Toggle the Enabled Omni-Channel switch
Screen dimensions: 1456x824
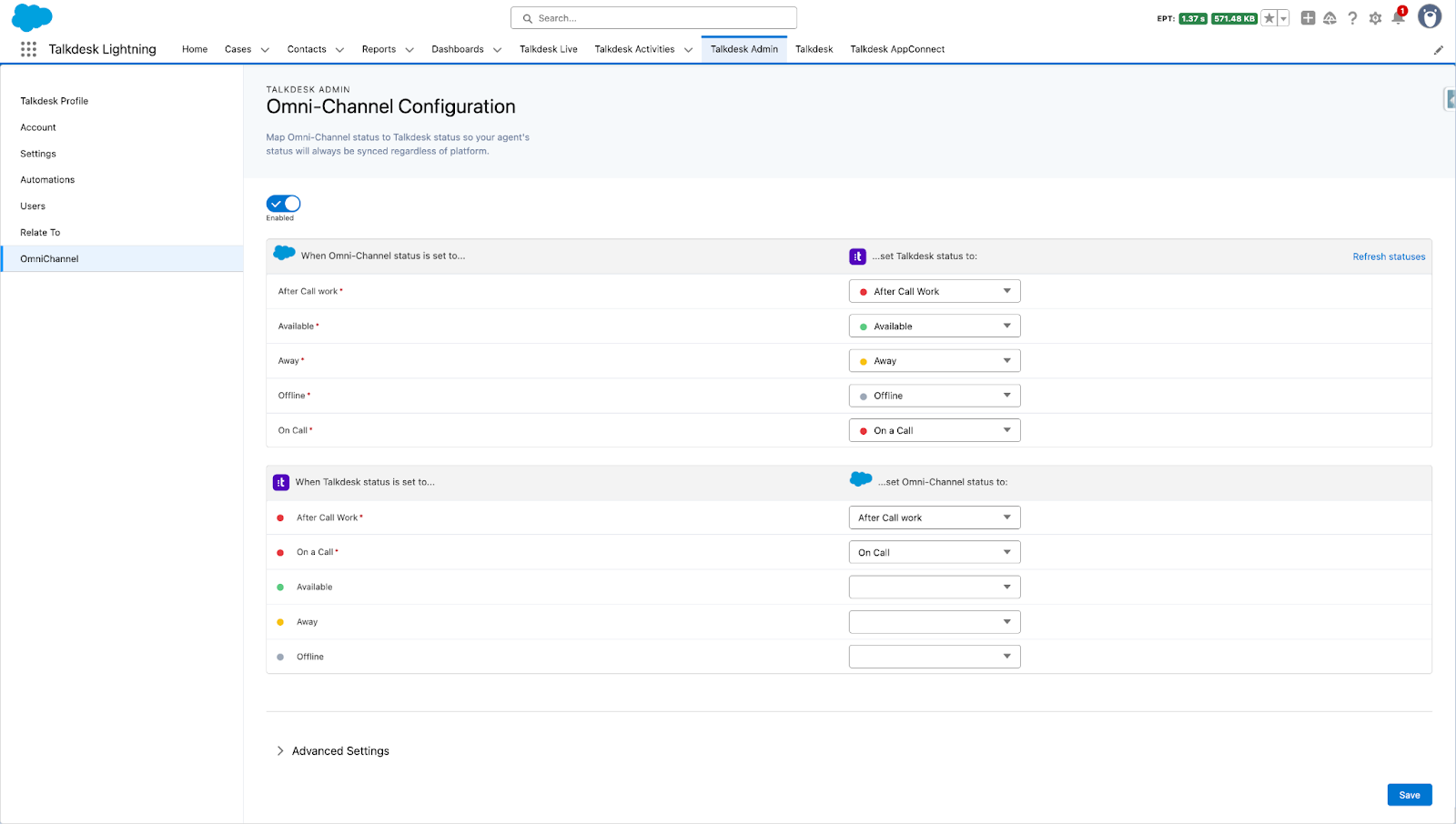tap(283, 204)
